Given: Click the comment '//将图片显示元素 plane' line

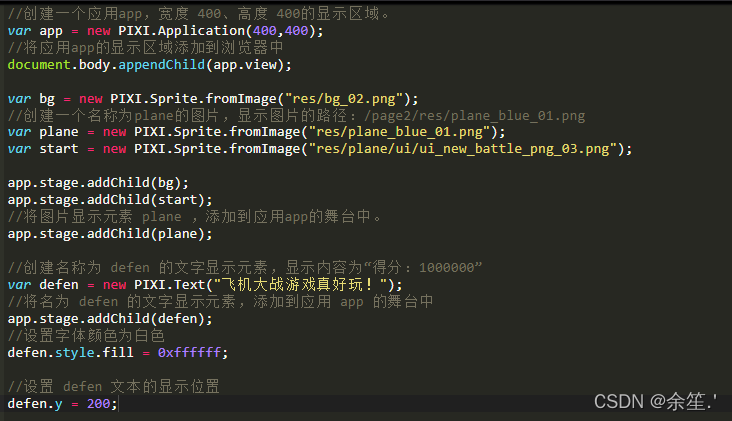Looking at the screenshot, I should coord(195,217).
